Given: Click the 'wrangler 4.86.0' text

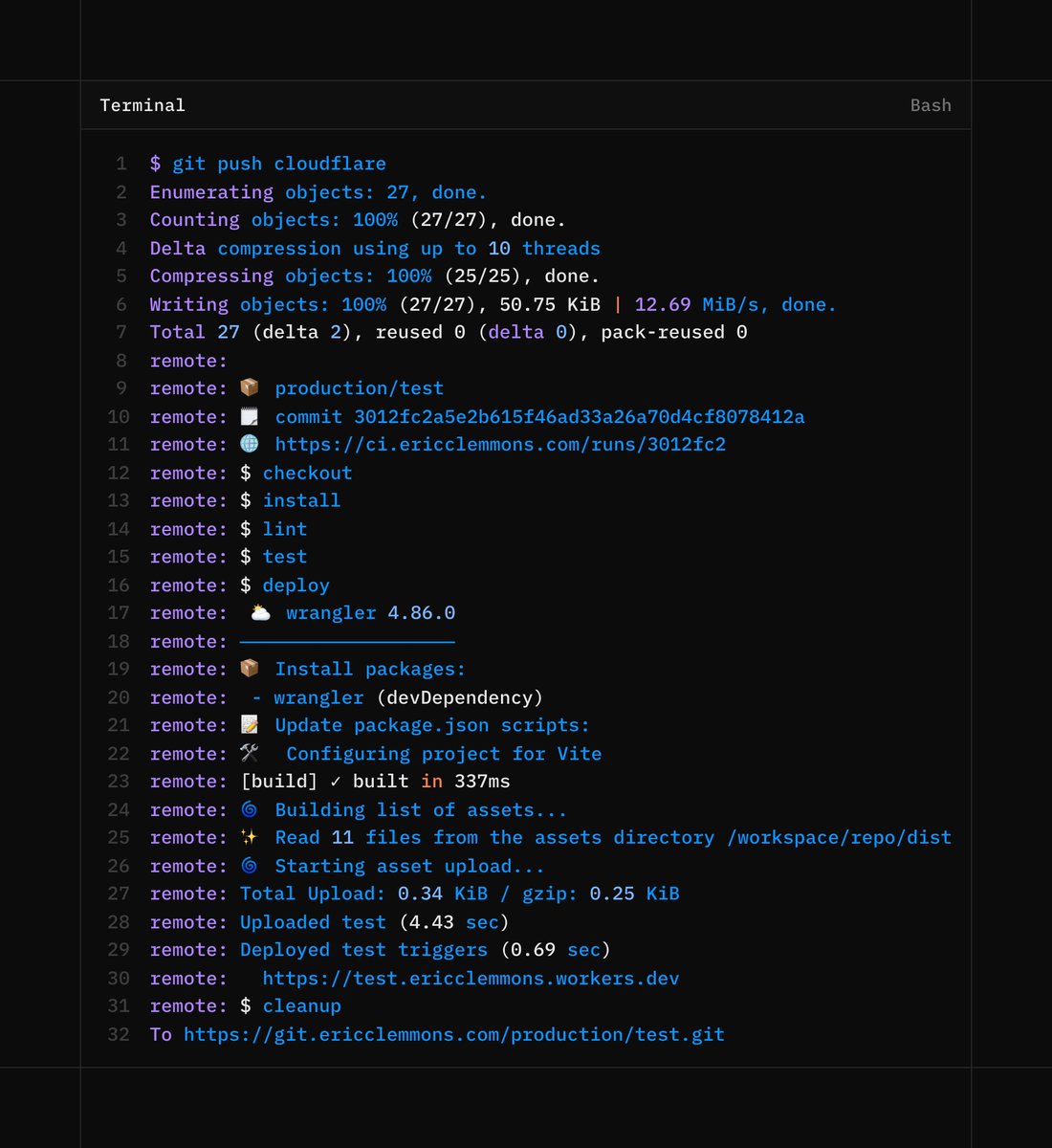Looking at the screenshot, I should (x=371, y=613).
